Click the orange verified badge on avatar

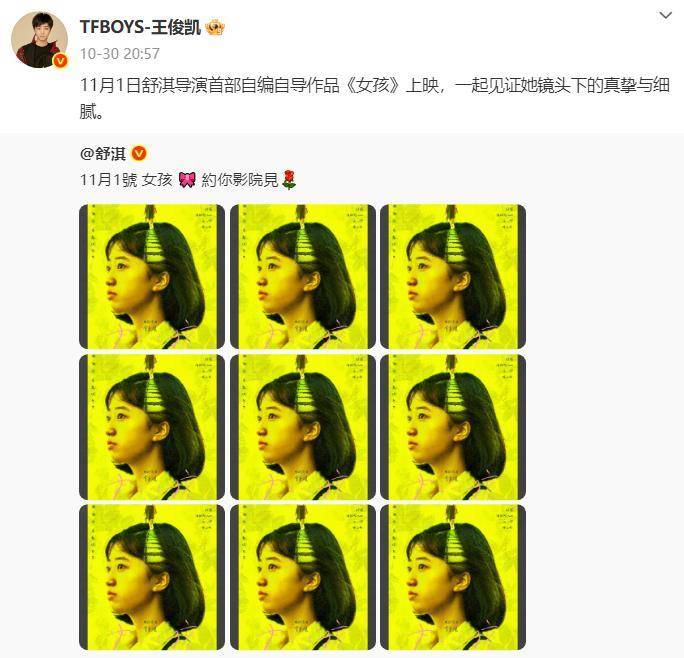point(60,61)
